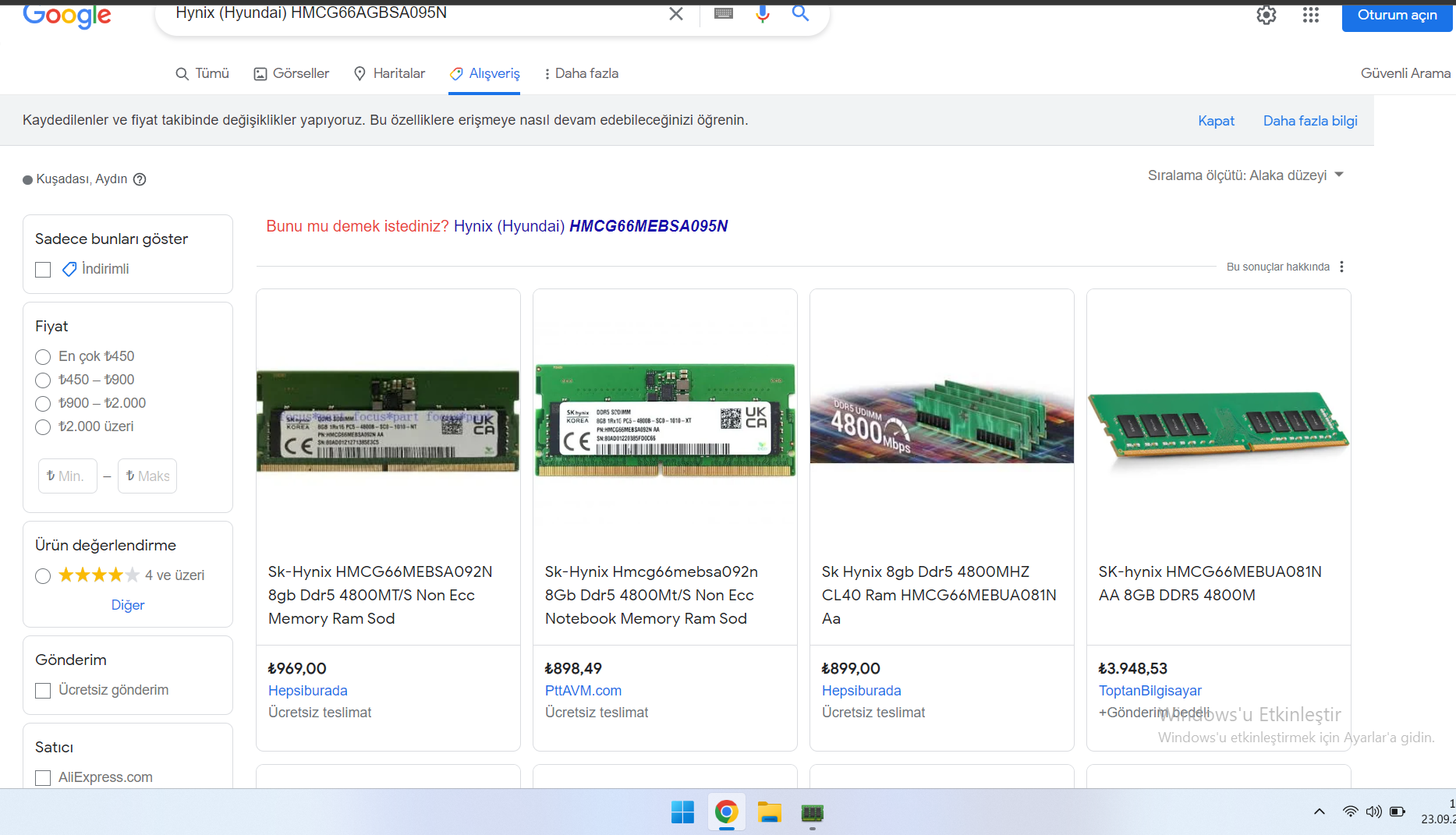The width and height of the screenshot is (1456, 835).
Task: Switch to the Tümü tab
Action: [x=202, y=73]
